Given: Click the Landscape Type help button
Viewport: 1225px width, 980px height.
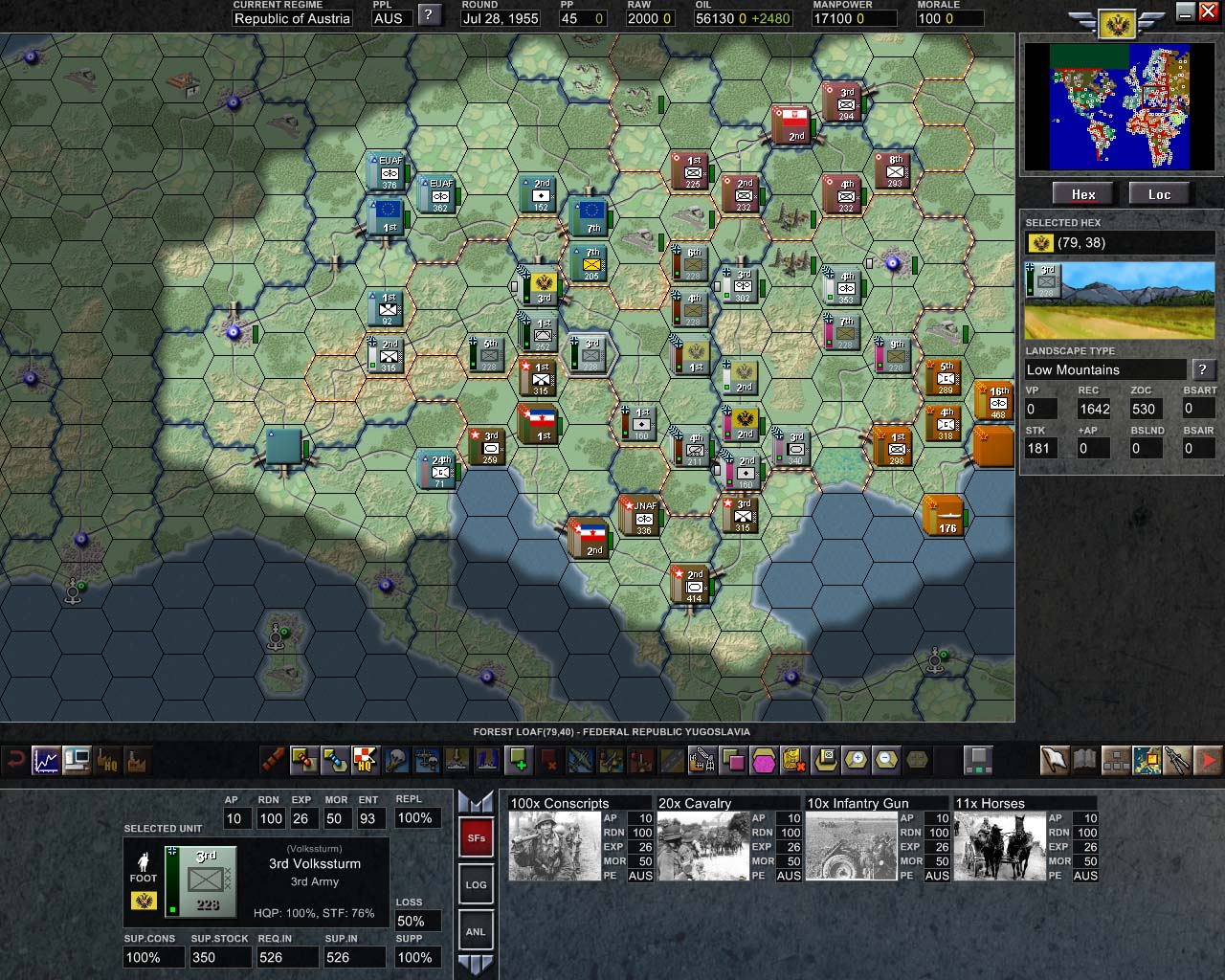Looking at the screenshot, I should pos(1203,369).
